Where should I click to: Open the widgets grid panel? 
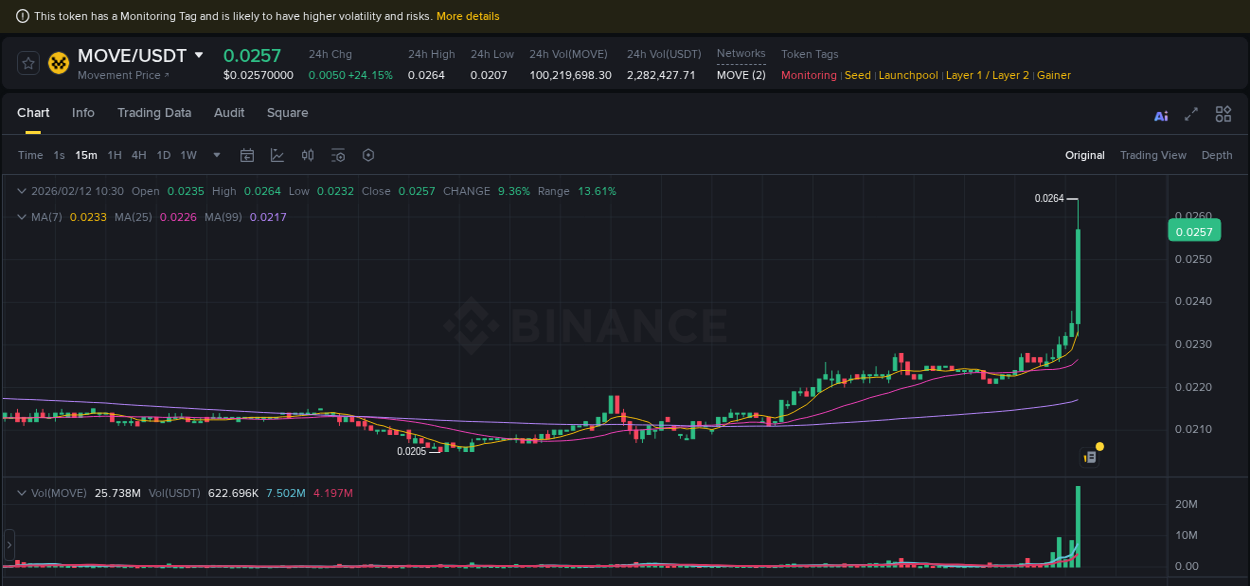[1223, 114]
